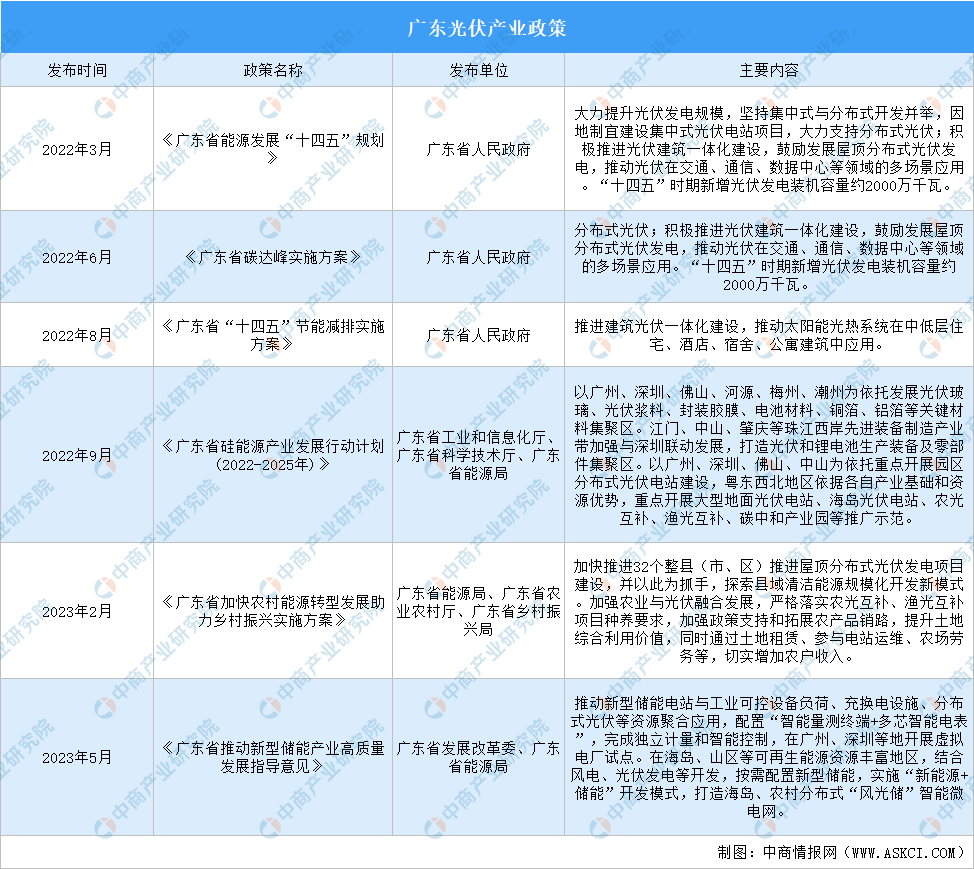Click the date cell 2022年3月
The width and height of the screenshot is (974, 869).
click(x=77, y=149)
